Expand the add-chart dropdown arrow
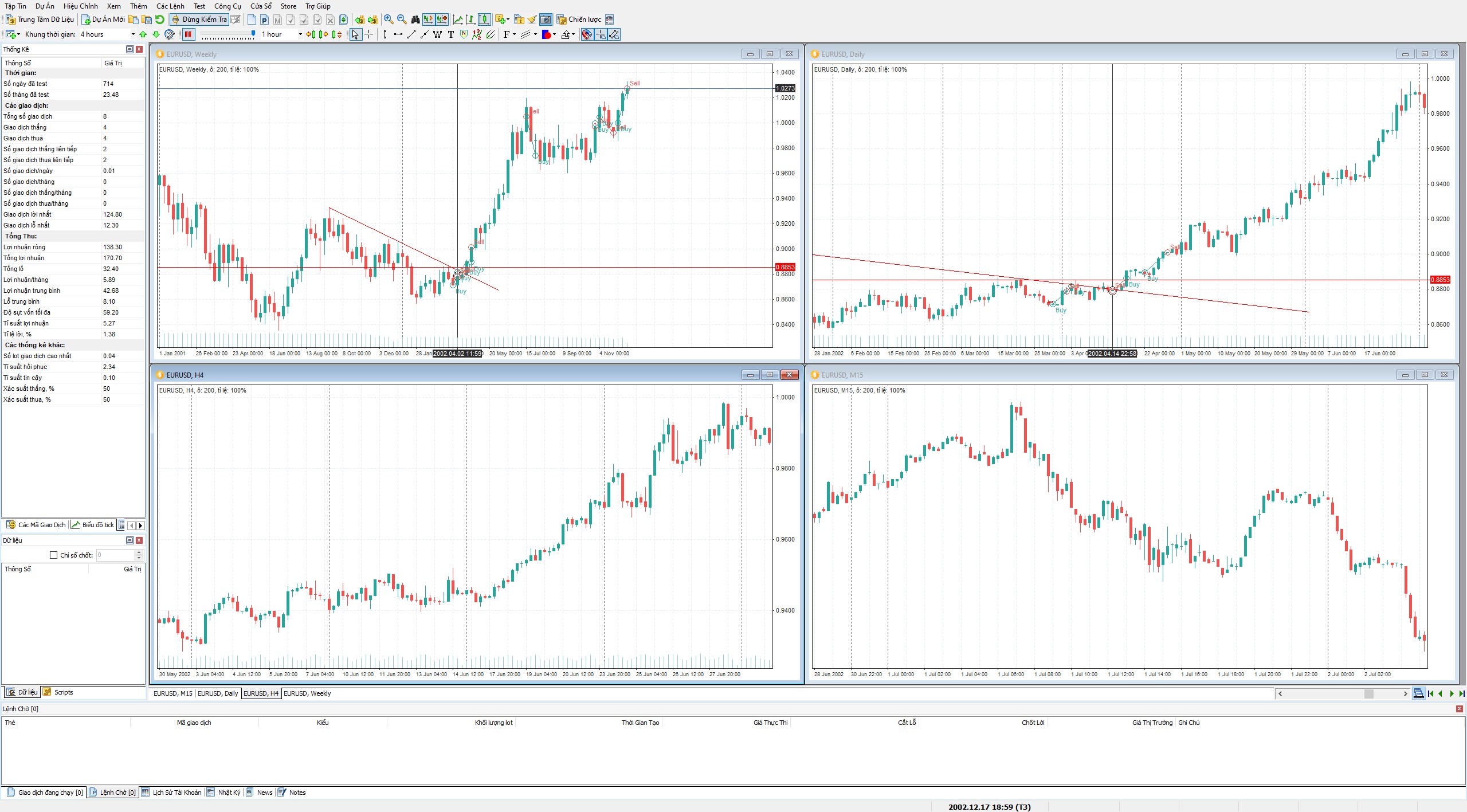The image size is (1467, 812). [x=18, y=34]
